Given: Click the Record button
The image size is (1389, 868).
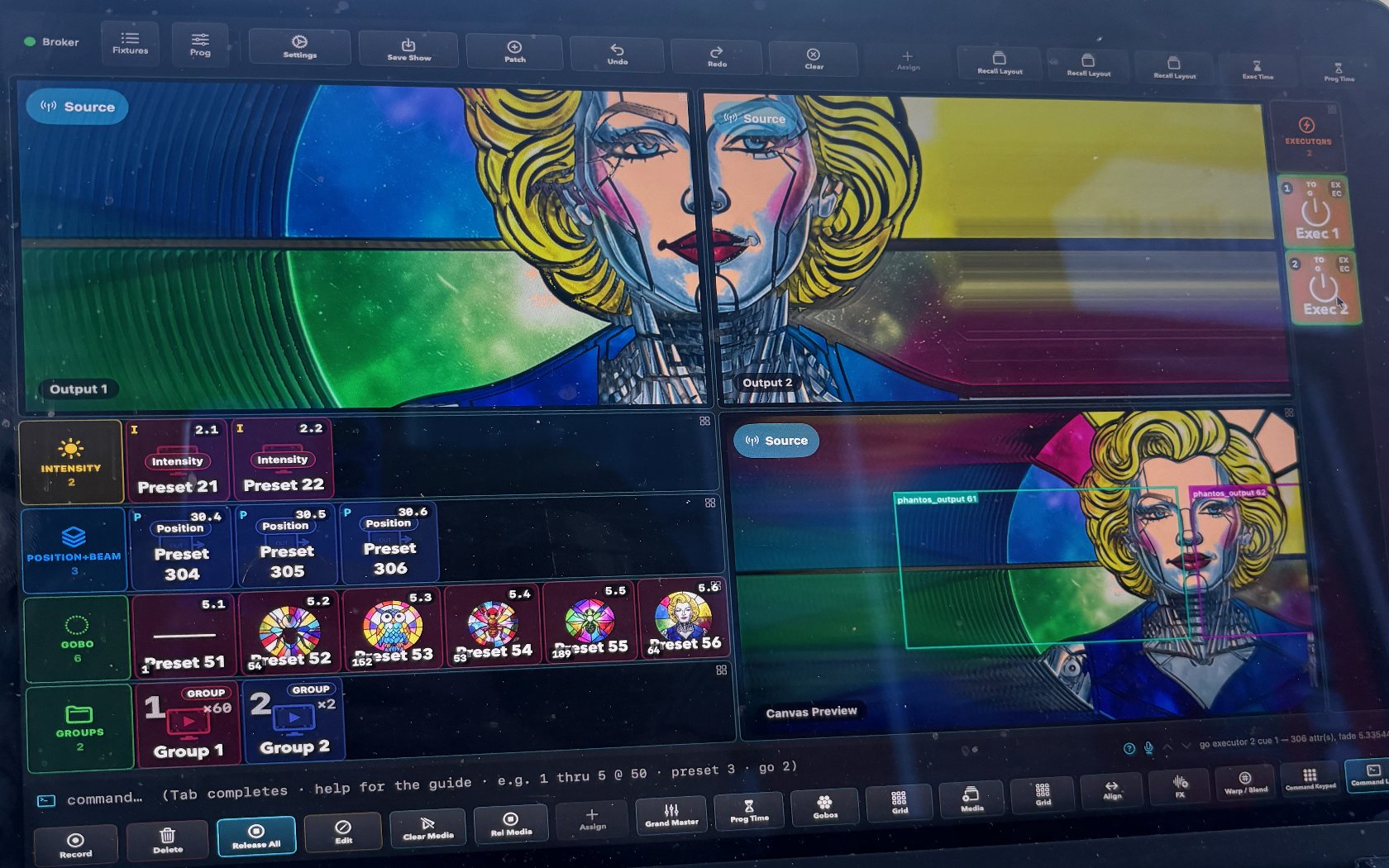Looking at the screenshot, I should (x=75, y=846).
